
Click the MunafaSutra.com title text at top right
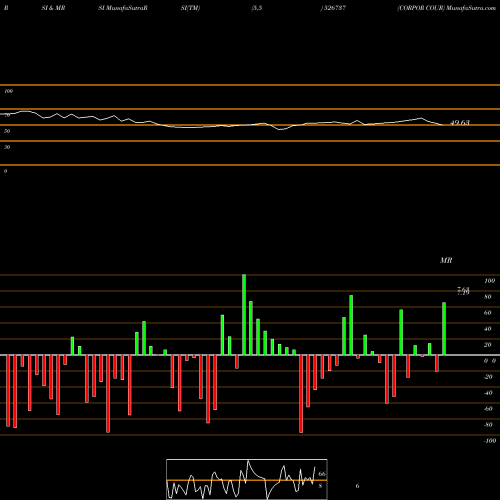pyautogui.click(x=471, y=8)
